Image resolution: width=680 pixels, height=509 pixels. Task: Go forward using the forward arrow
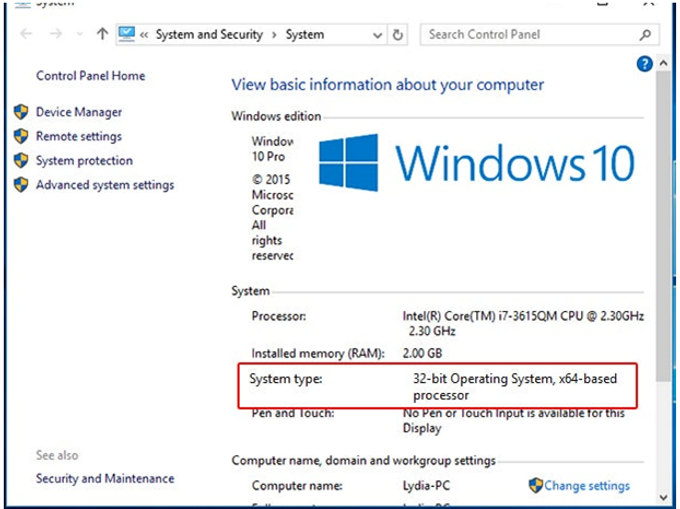[x=56, y=34]
